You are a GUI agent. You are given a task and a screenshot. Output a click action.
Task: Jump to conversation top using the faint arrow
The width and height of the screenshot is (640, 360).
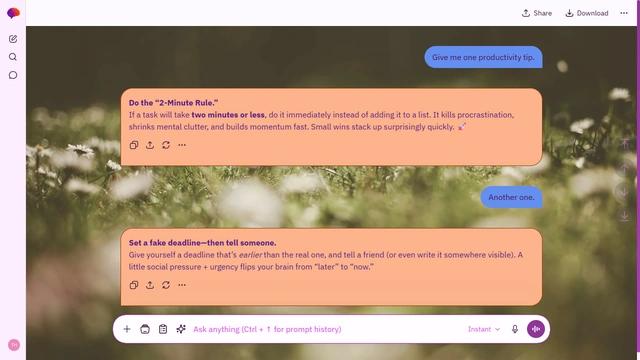(x=624, y=144)
